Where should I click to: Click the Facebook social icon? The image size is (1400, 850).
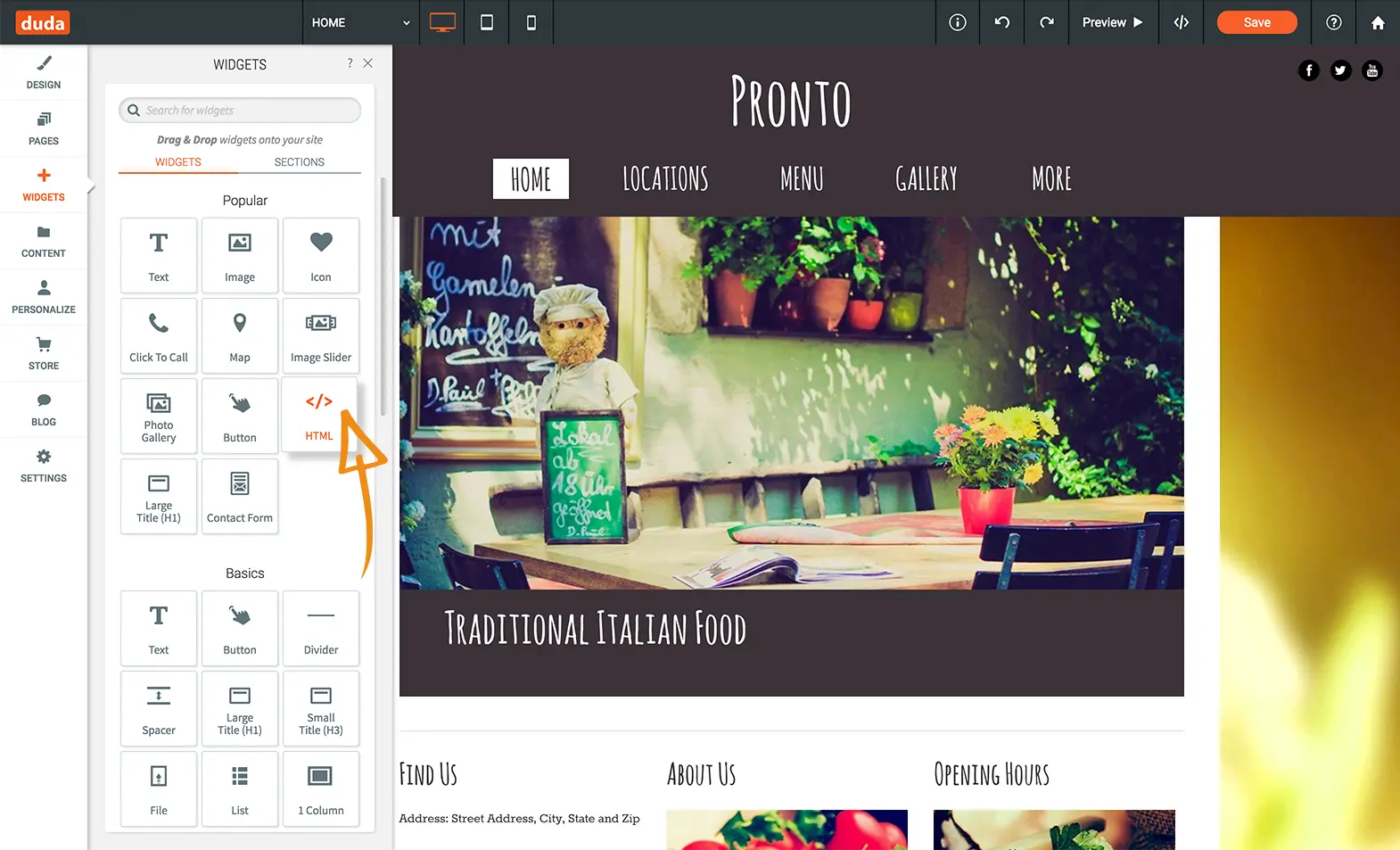[x=1308, y=70]
